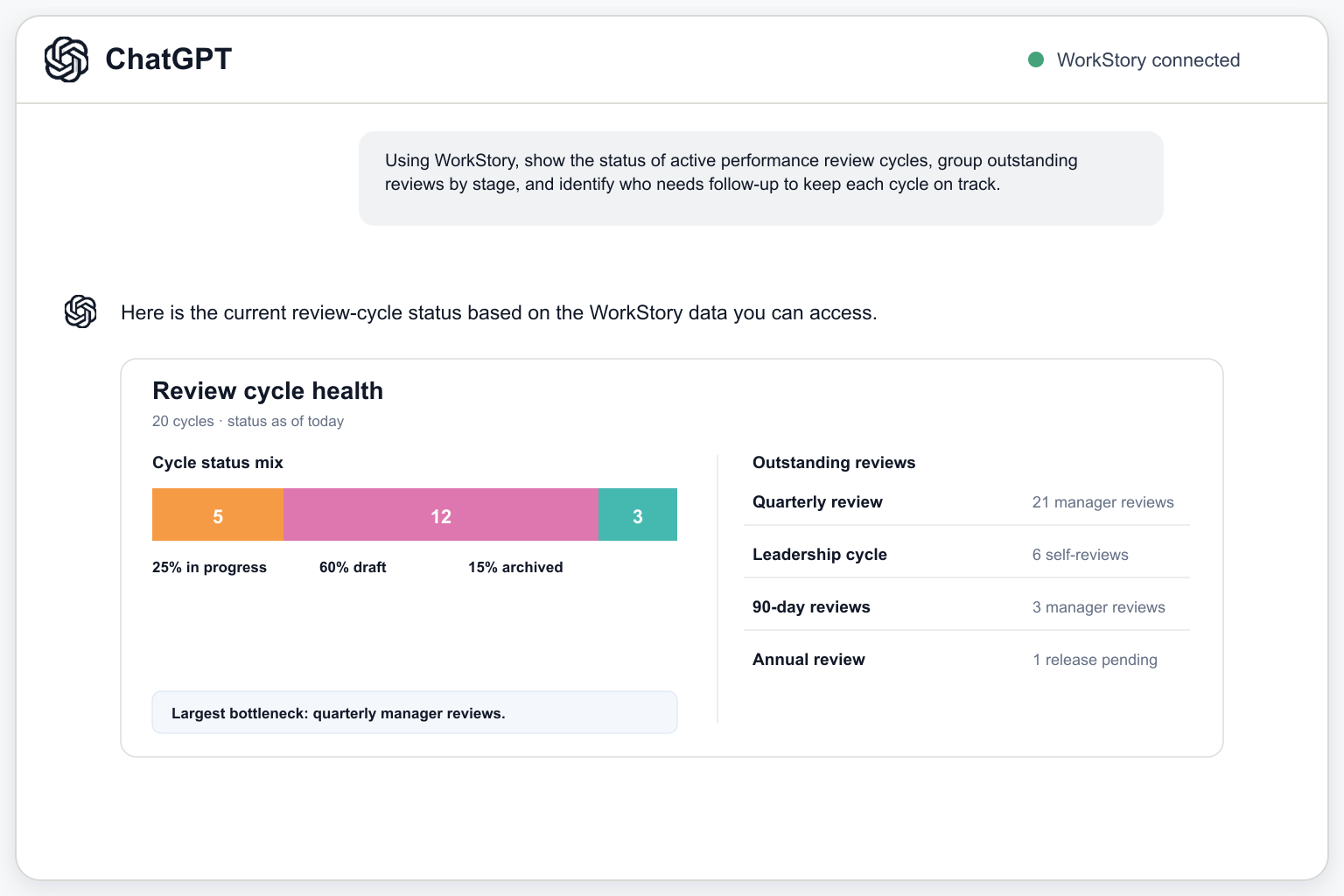This screenshot has width=1344, height=896.
Task: Click the Review cycle health heading
Action: (x=268, y=391)
